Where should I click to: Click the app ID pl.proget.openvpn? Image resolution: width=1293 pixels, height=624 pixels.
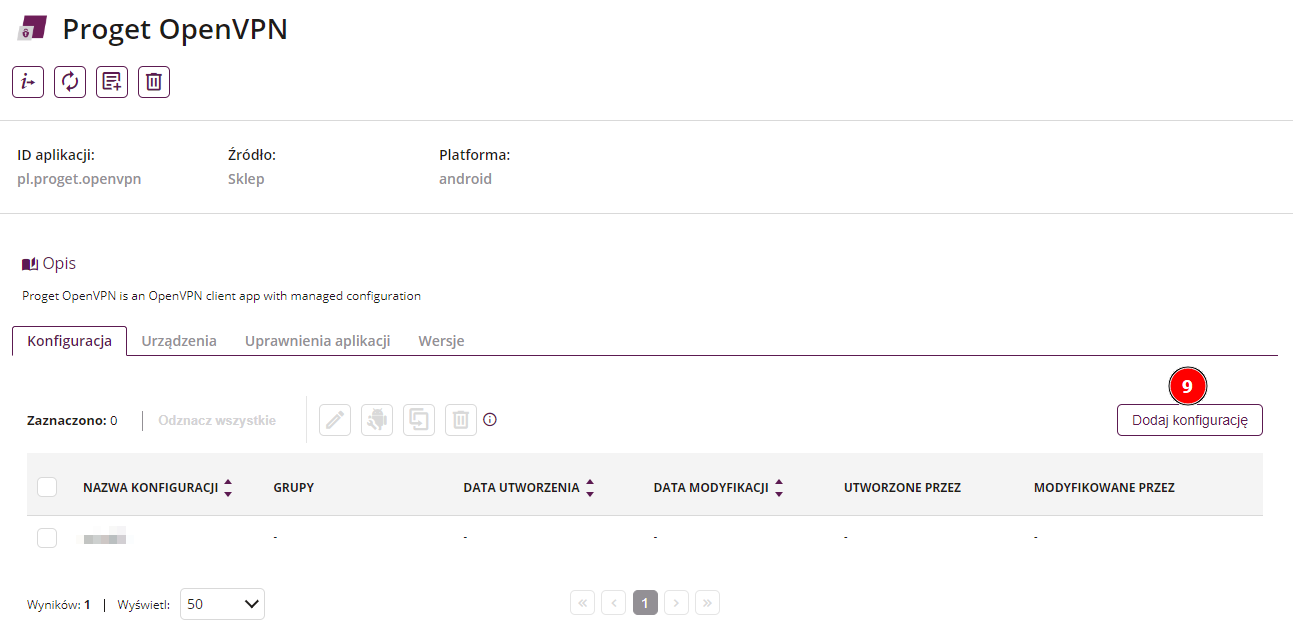click(79, 179)
